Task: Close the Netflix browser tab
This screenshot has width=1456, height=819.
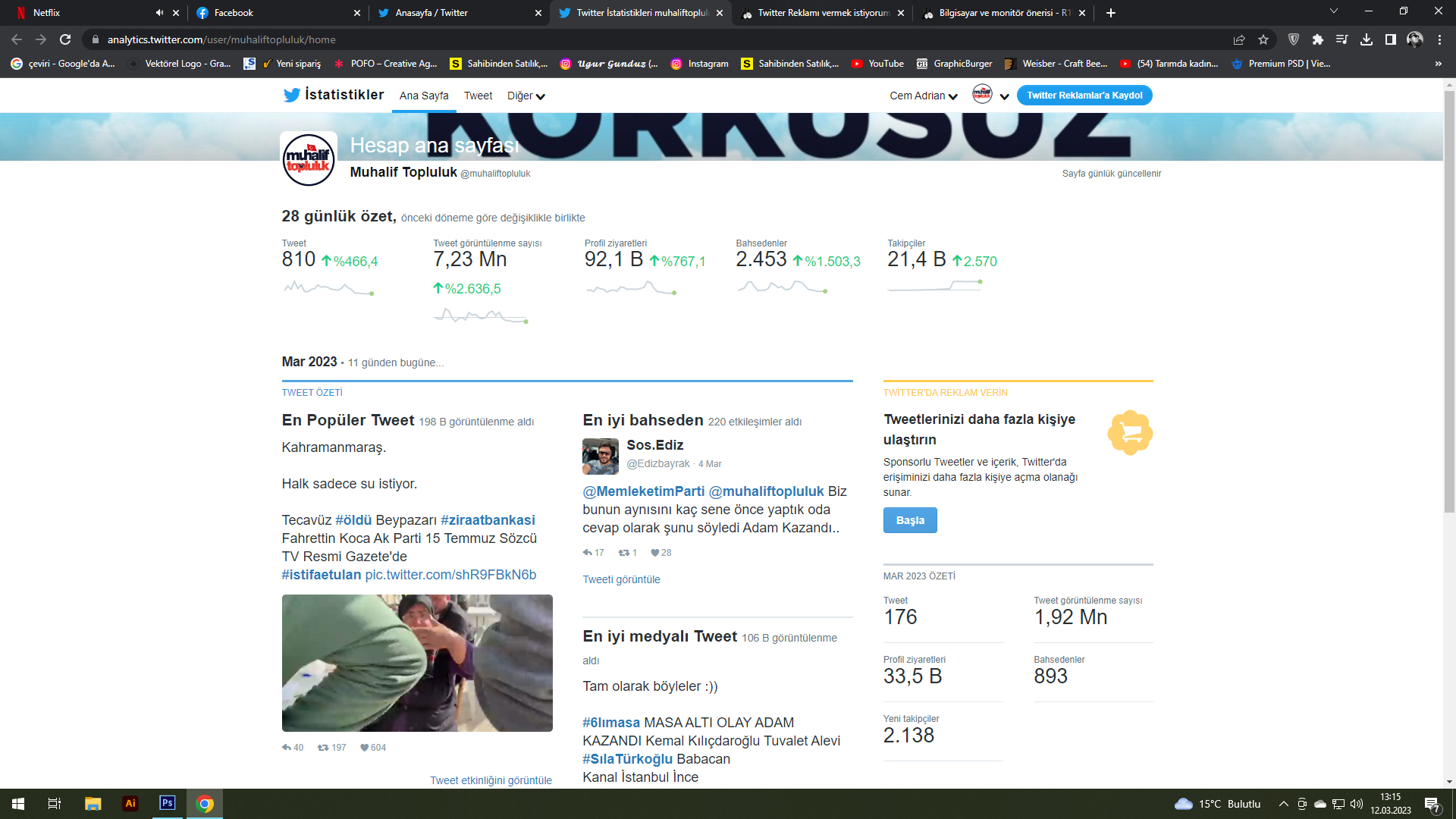Action: pos(176,13)
